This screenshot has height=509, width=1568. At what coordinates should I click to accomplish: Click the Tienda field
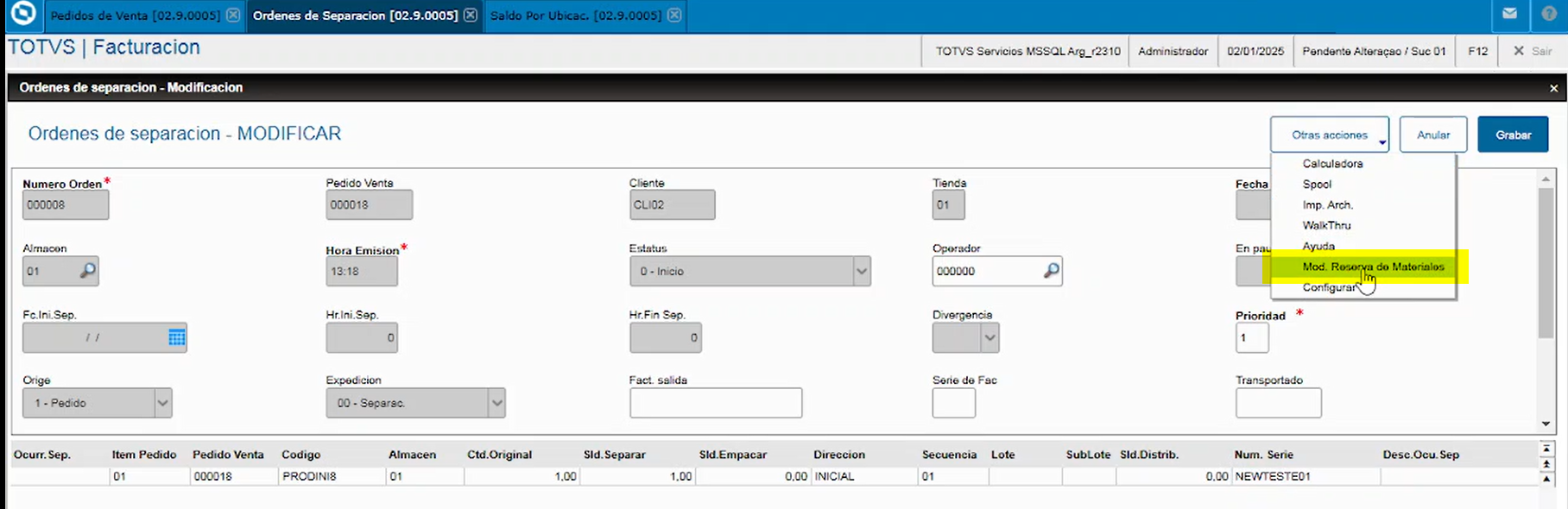[x=949, y=204]
